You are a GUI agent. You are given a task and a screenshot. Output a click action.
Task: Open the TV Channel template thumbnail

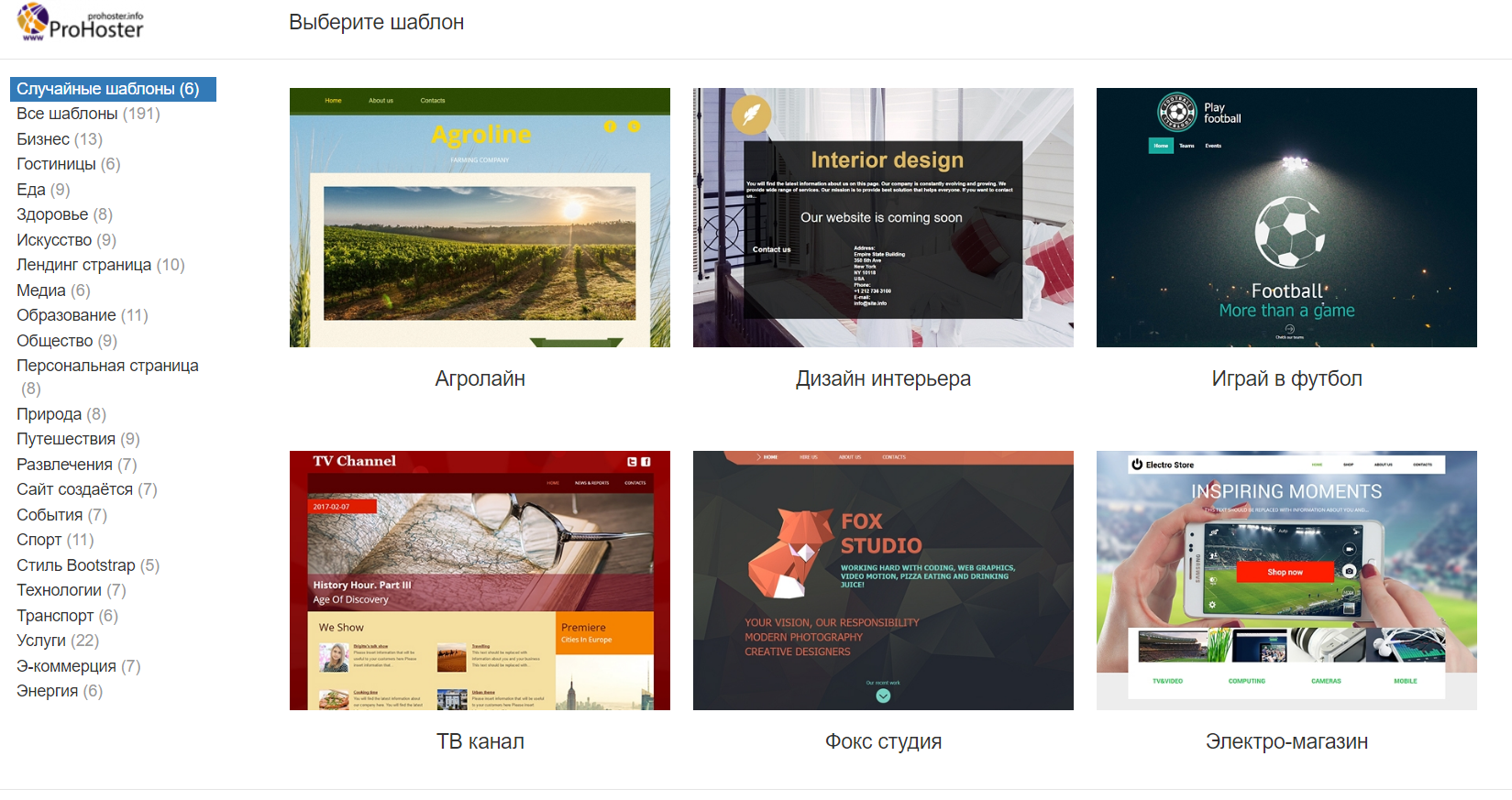[480, 580]
